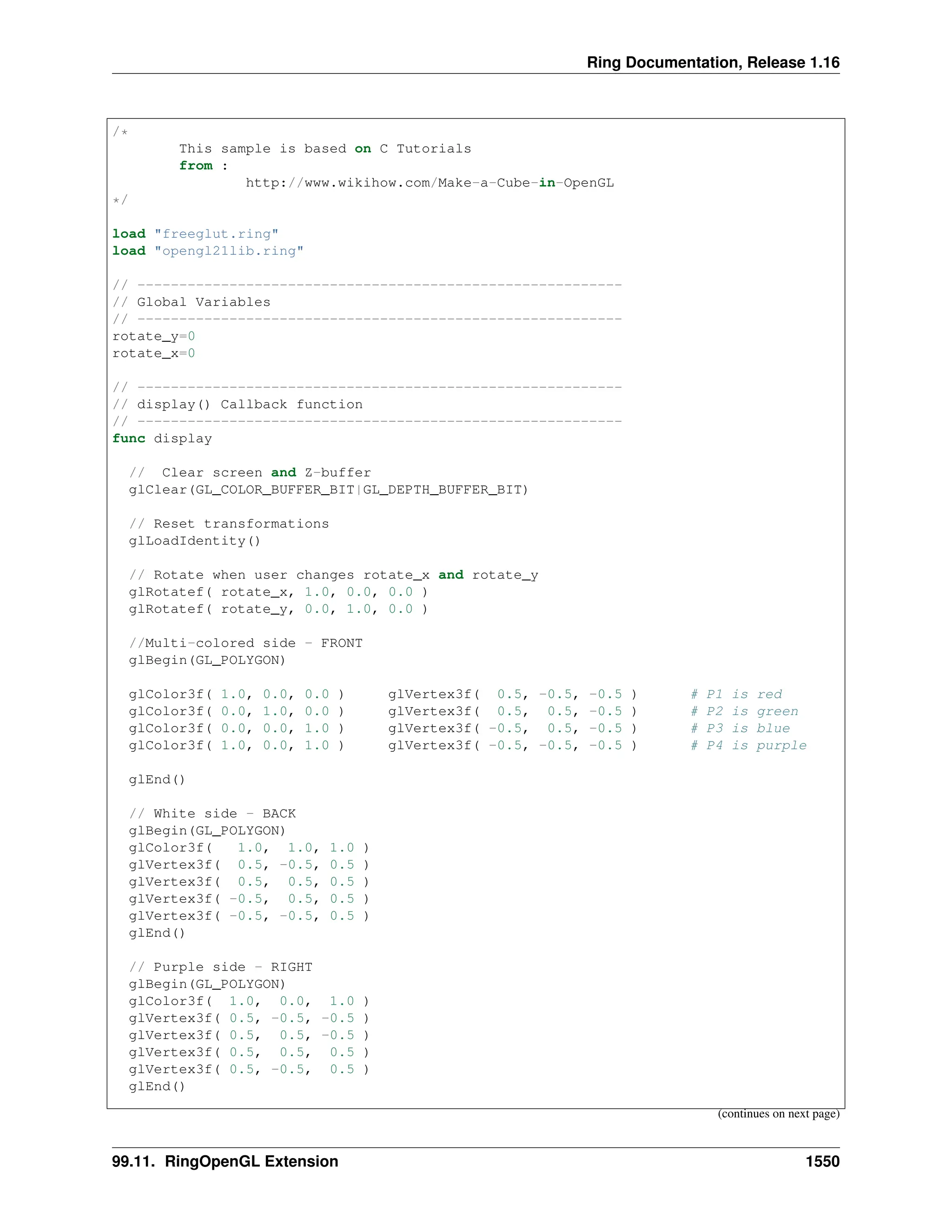The height and width of the screenshot is (1232, 952).
Task: Click the '//Multi-colored side - FRONT' comment
Action: coord(245,643)
